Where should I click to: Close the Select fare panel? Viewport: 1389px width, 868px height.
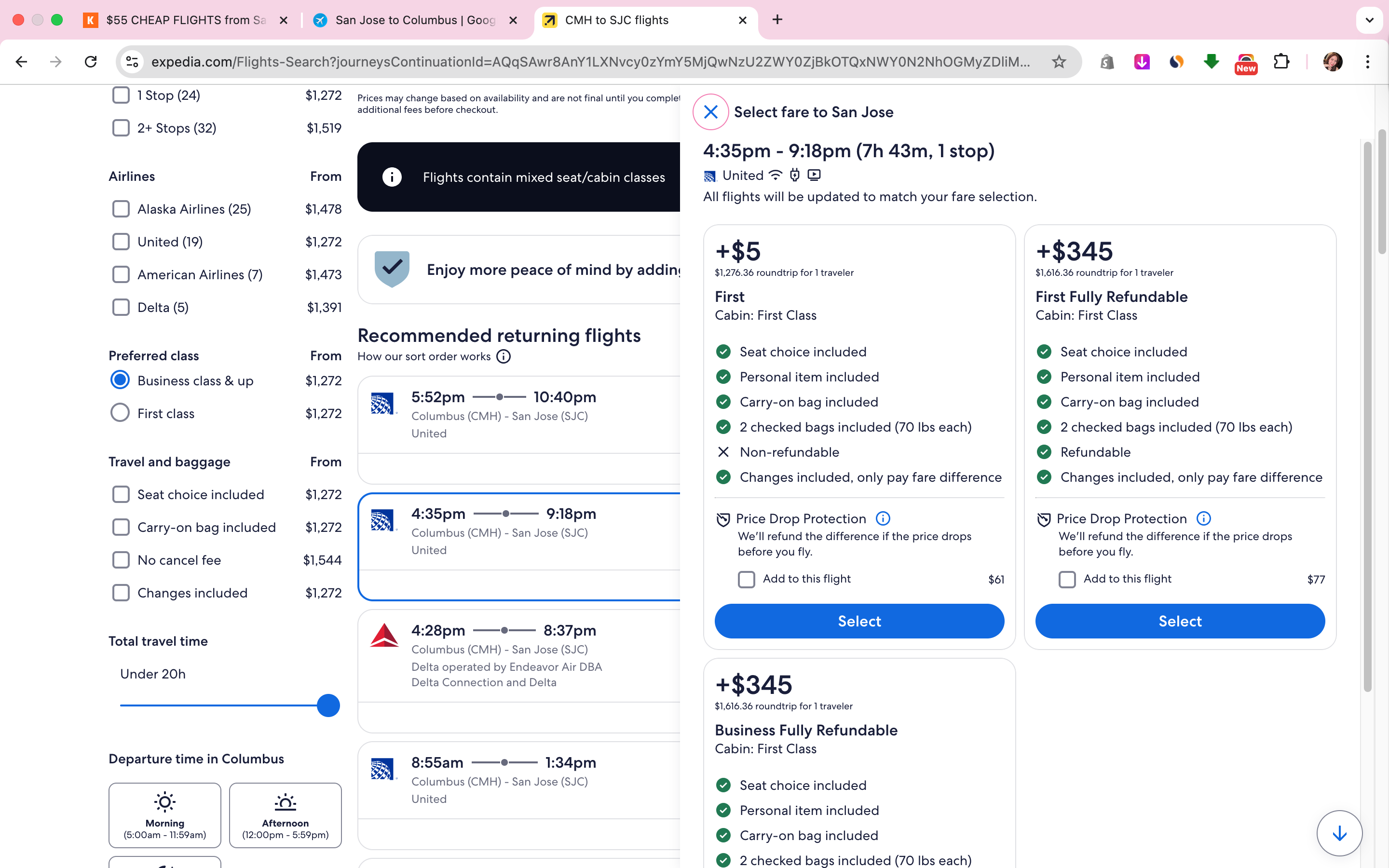click(710, 112)
